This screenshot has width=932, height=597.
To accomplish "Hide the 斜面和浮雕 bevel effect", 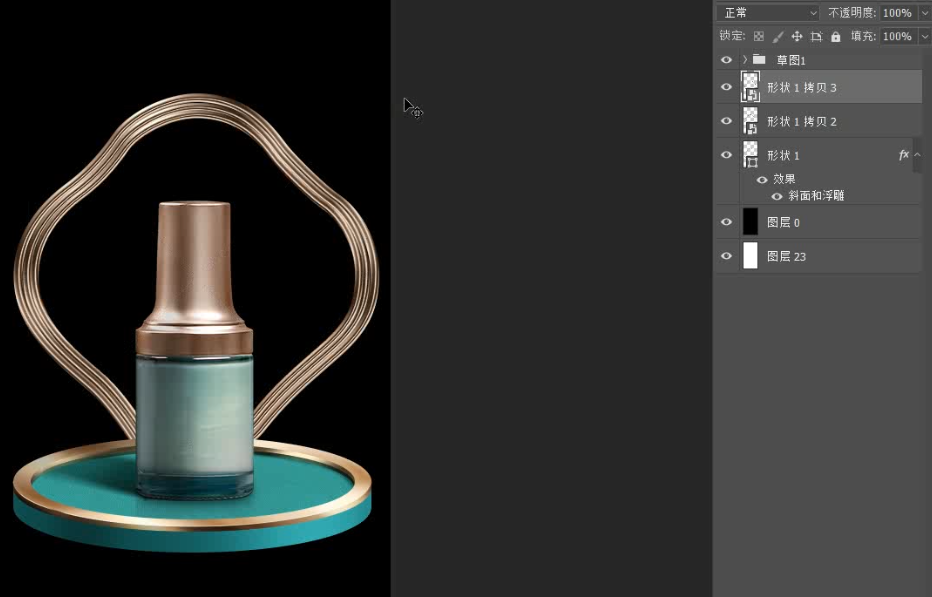I will [777, 196].
